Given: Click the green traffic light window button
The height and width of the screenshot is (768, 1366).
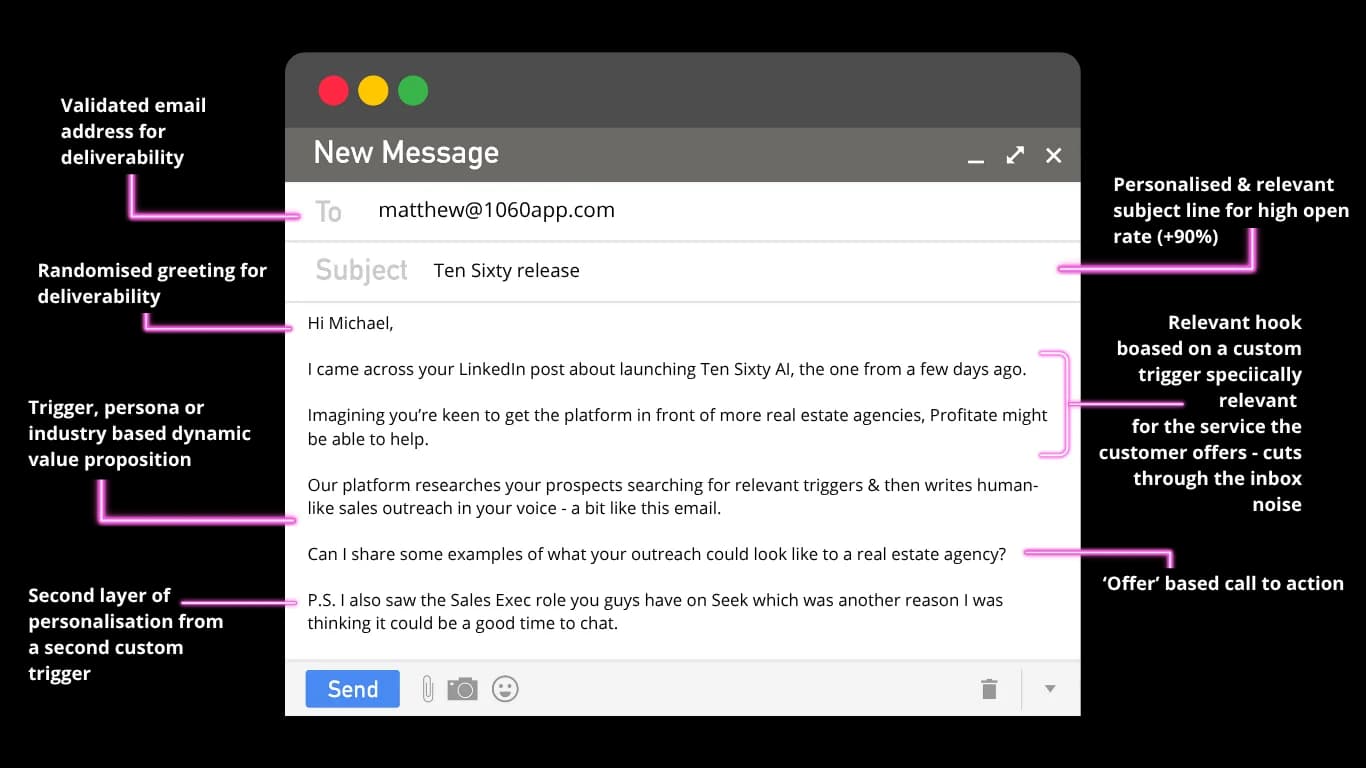Looking at the screenshot, I should point(413,90).
